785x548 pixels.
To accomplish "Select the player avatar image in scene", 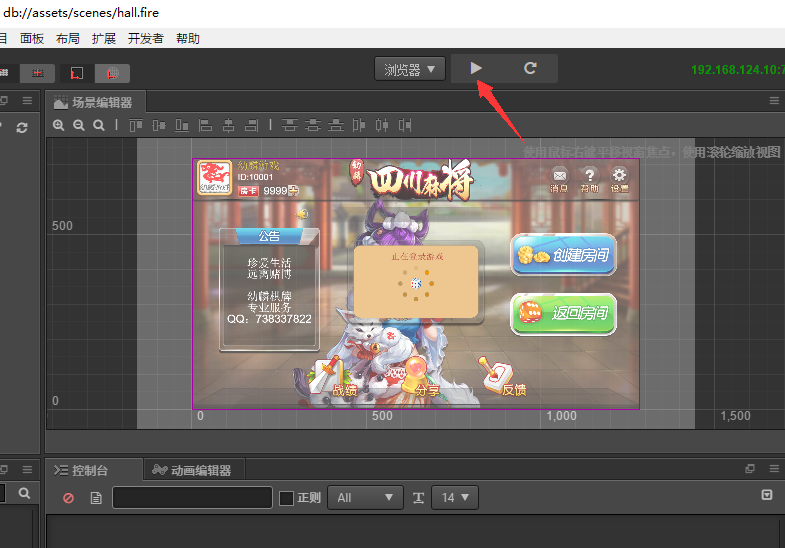I will 215,178.
